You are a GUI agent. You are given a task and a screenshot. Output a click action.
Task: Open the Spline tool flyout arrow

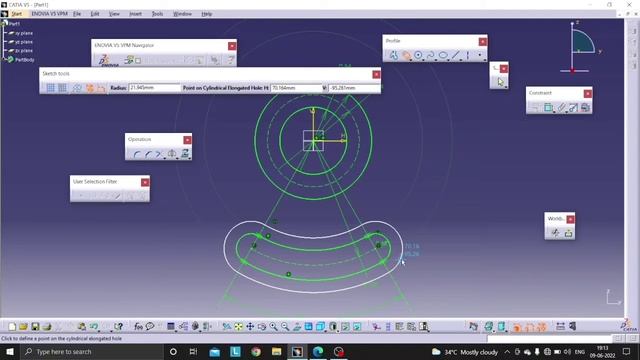coord(436,60)
